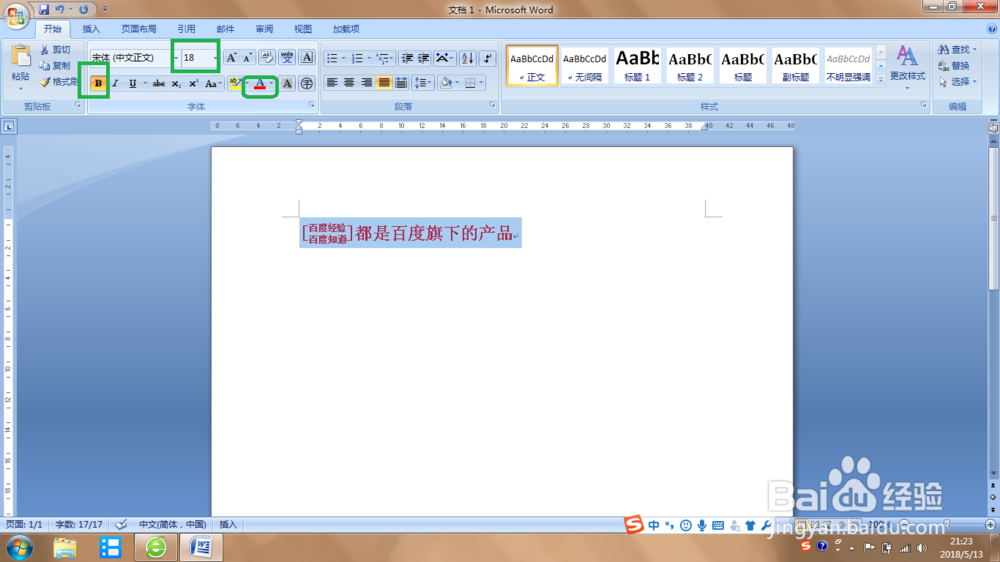Screen dimensions: 1000x562
Task: Open font name dropdown arrow
Action: pyautogui.click(x=175, y=57)
